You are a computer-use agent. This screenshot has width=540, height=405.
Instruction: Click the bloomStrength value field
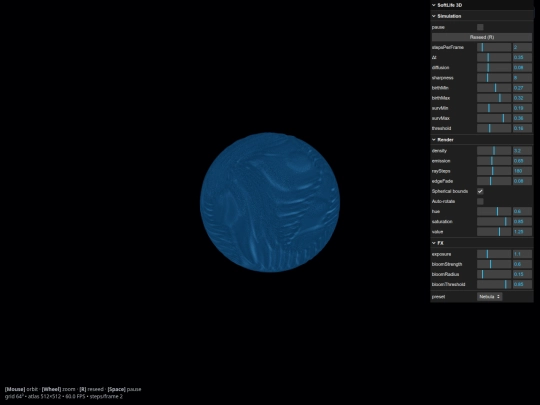point(522,264)
